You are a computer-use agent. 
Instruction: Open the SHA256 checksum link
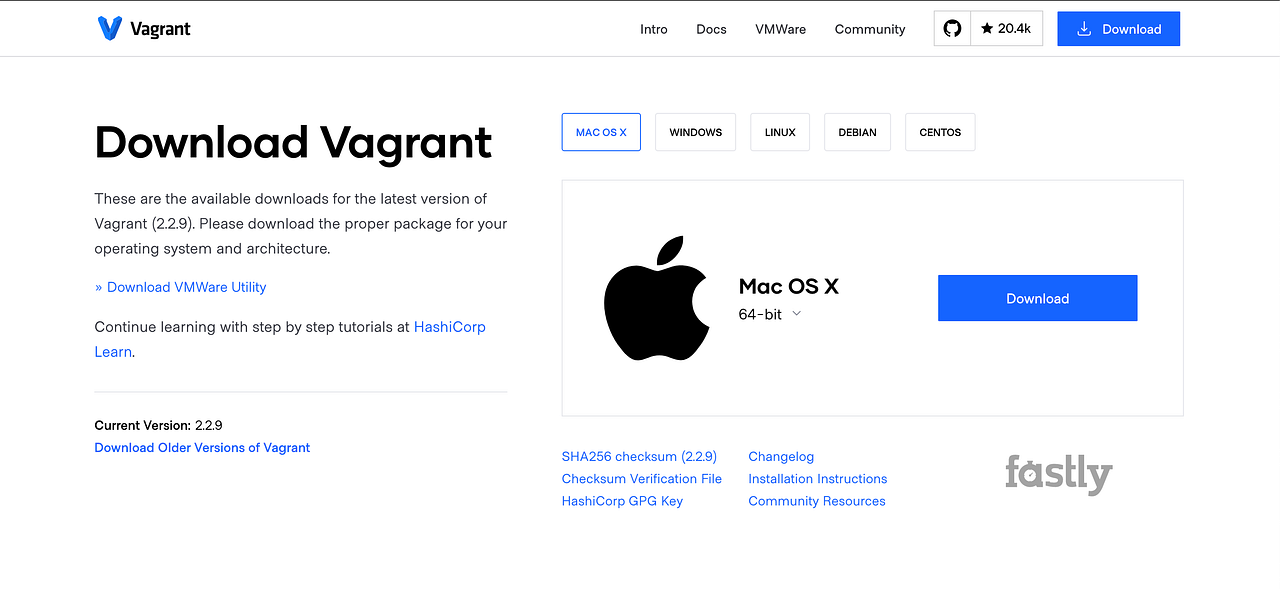pyautogui.click(x=639, y=456)
